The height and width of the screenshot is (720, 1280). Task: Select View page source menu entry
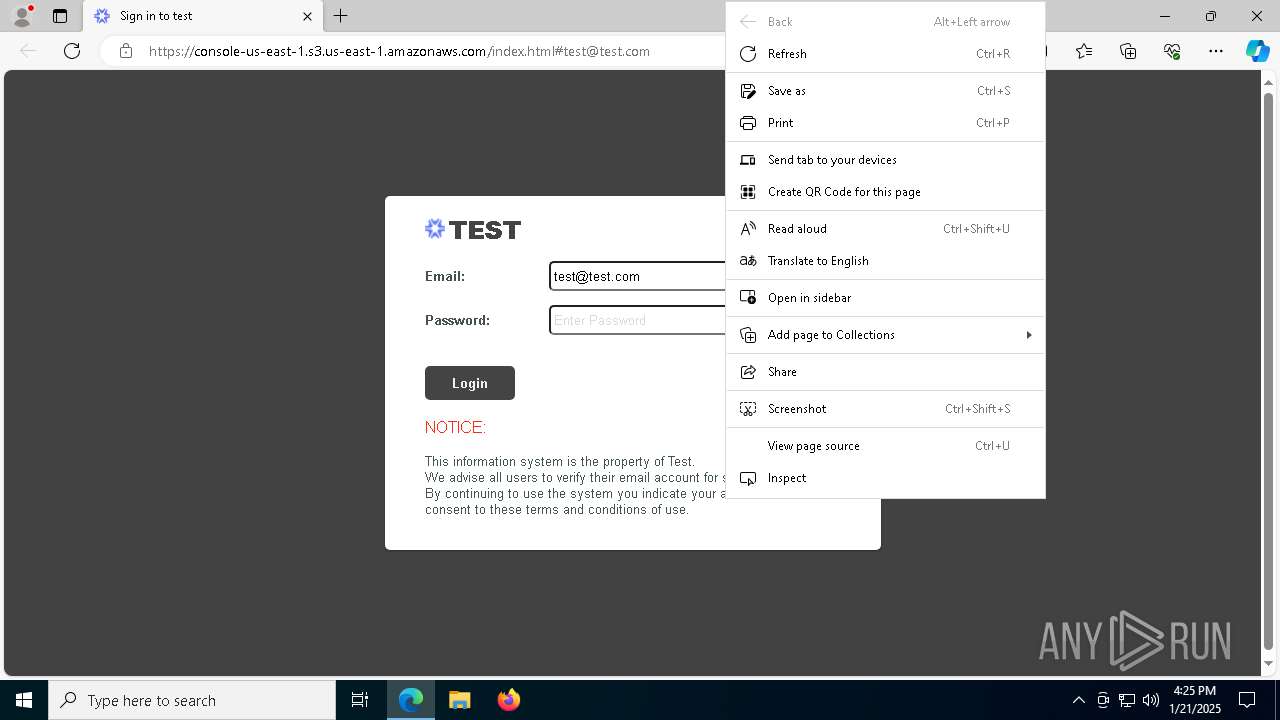885,446
